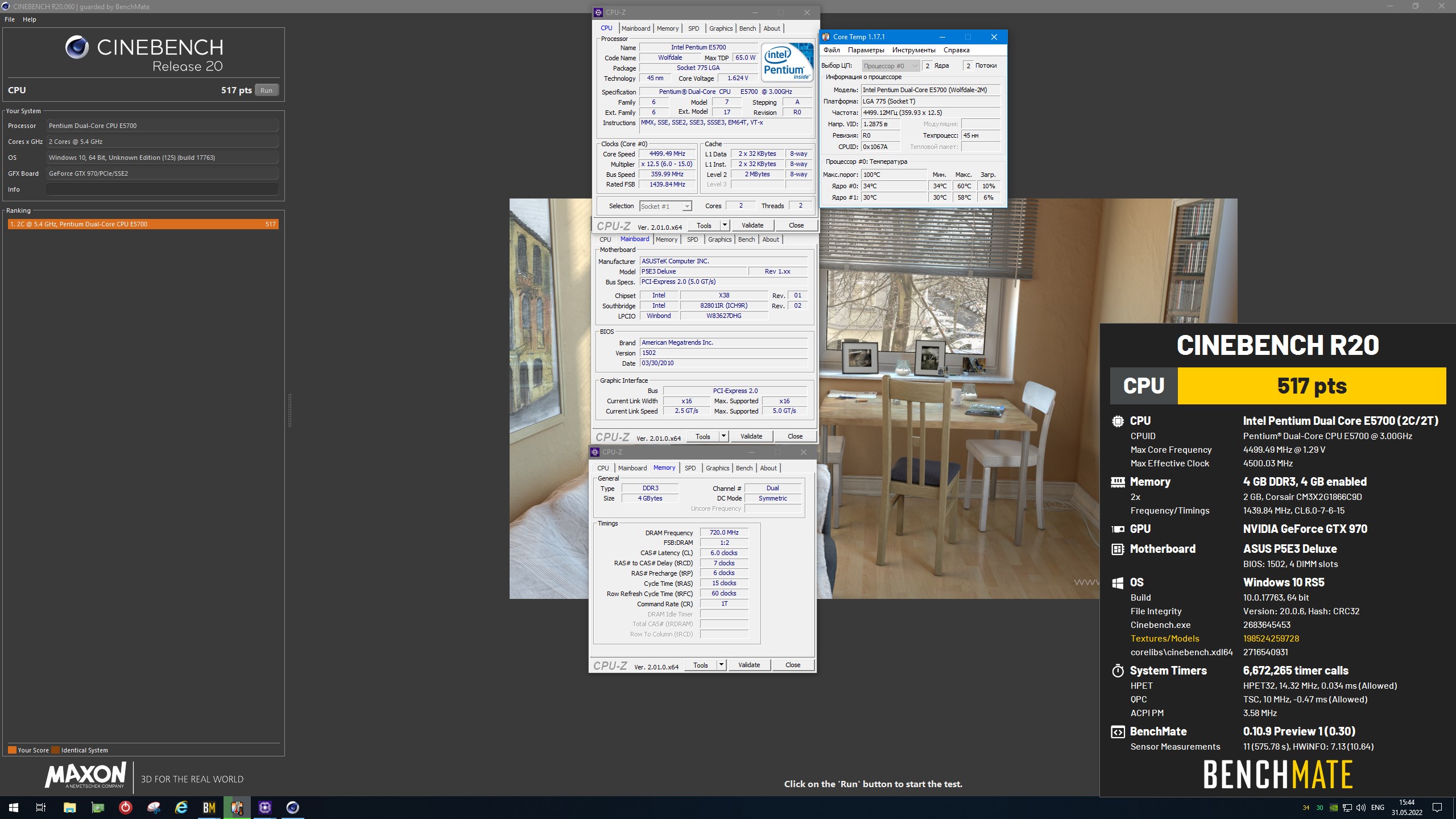This screenshot has height=819, width=1456.
Task: Switch to the CPU-Z purple chip taskbar icon
Action: pyautogui.click(x=265, y=807)
